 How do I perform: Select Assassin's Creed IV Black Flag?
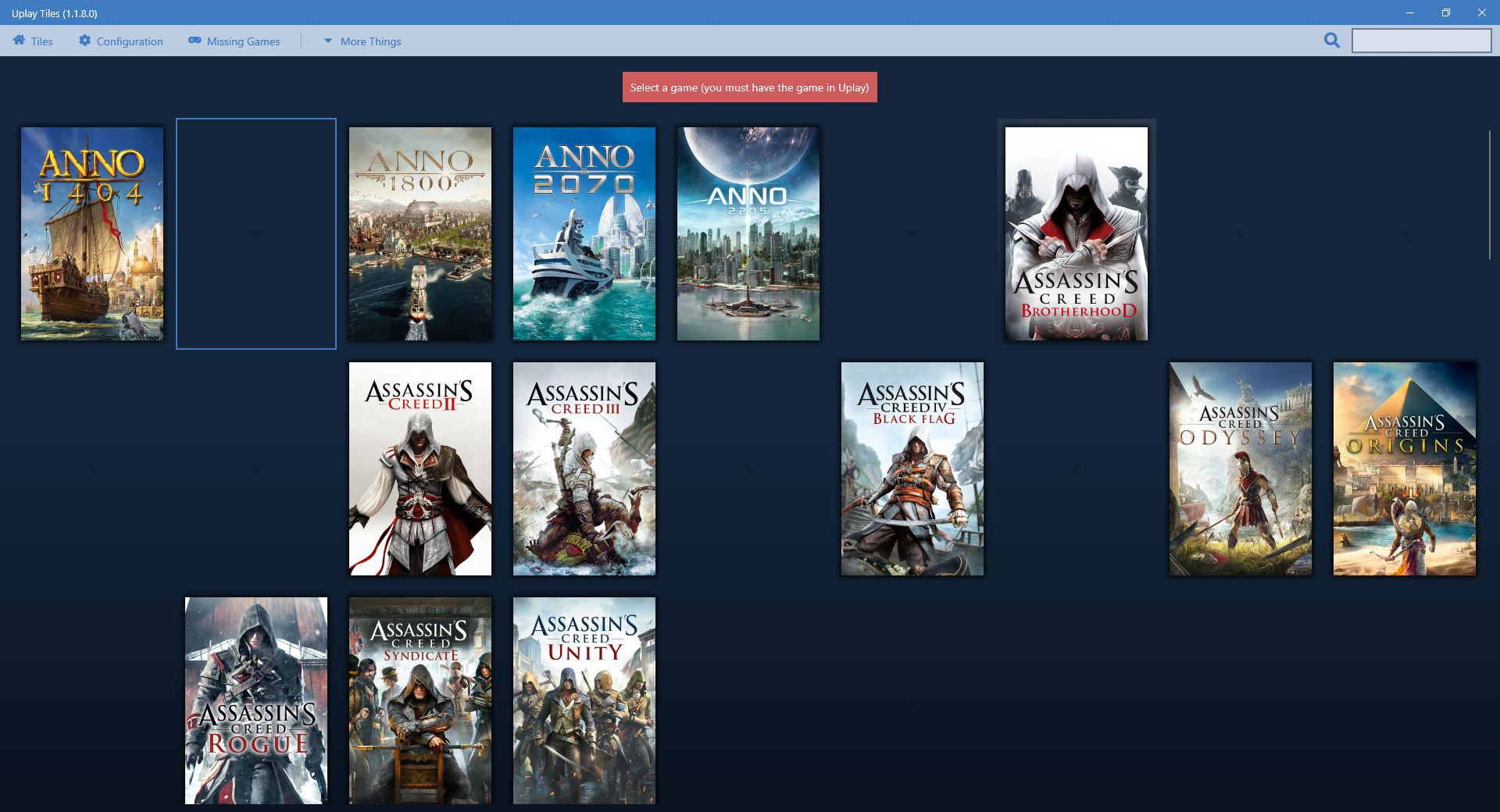(912, 468)
